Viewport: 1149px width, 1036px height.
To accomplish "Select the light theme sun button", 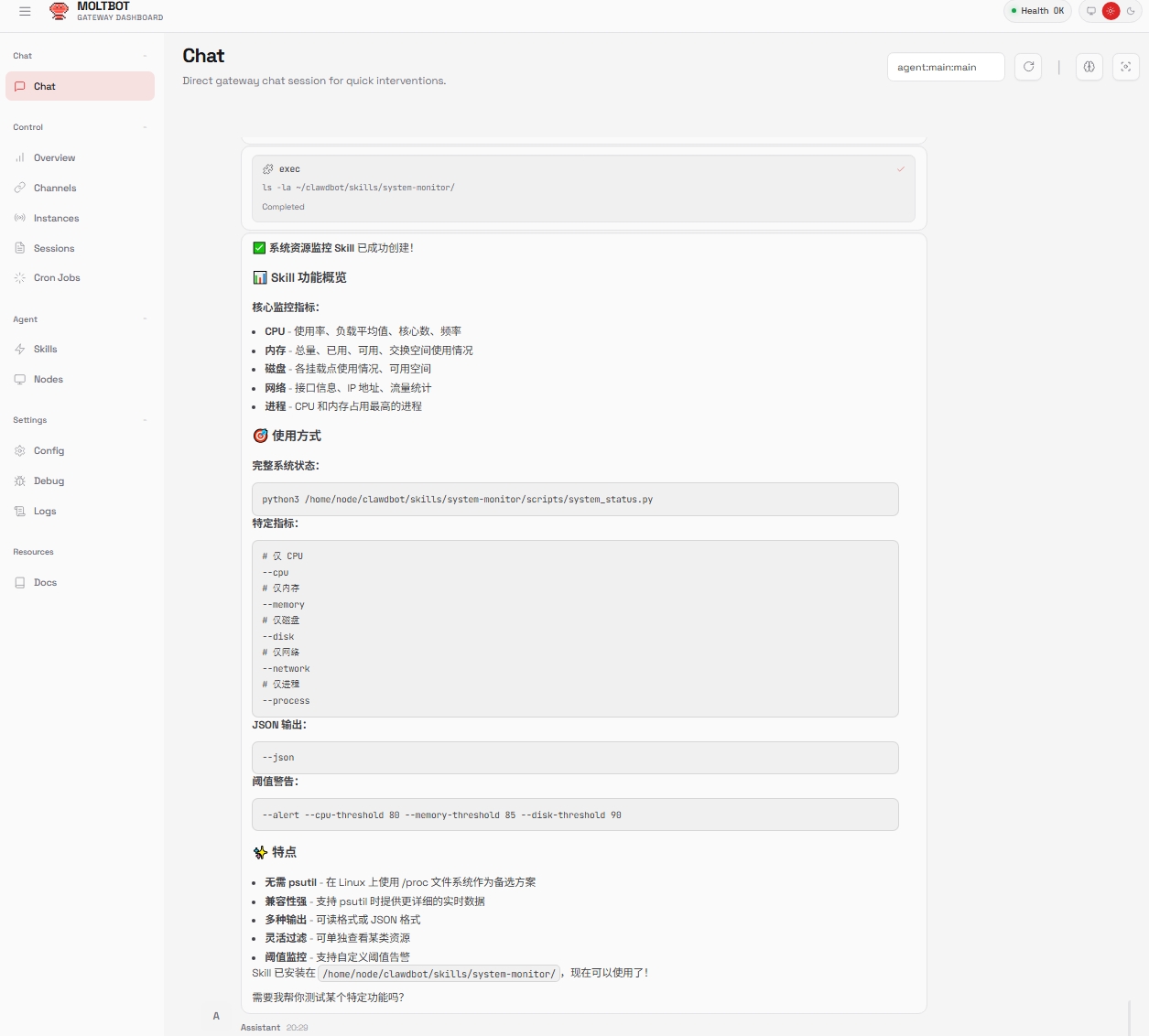I will coord(1111,11).
